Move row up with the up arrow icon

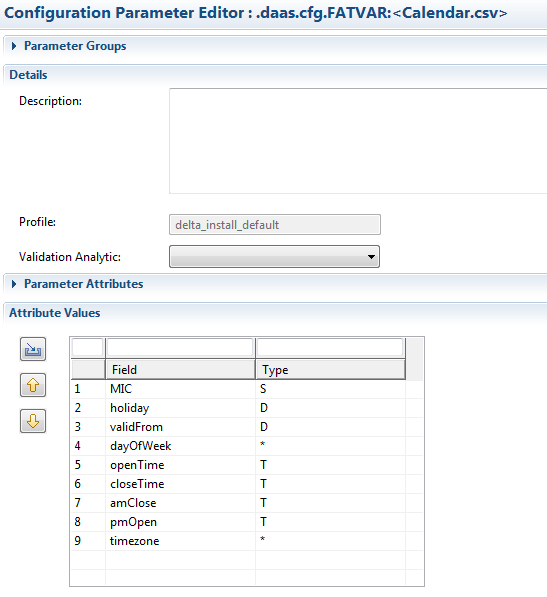pos(33,385)
